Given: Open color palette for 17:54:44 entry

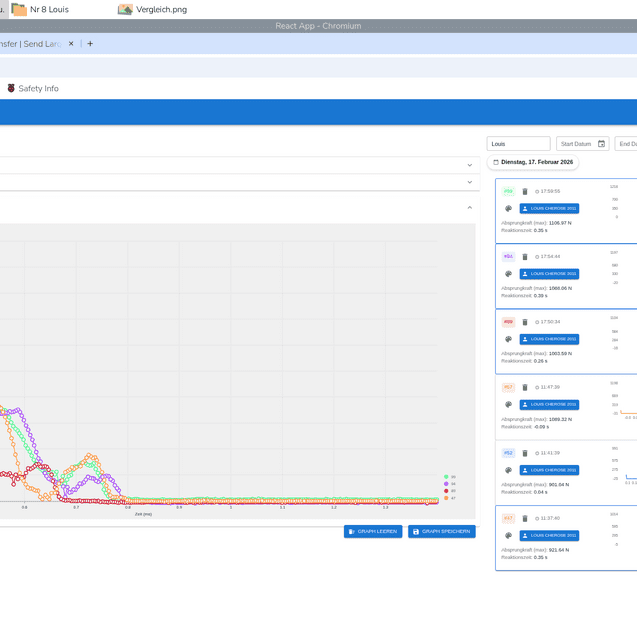Looking at the screenshot, I should 508,274.
